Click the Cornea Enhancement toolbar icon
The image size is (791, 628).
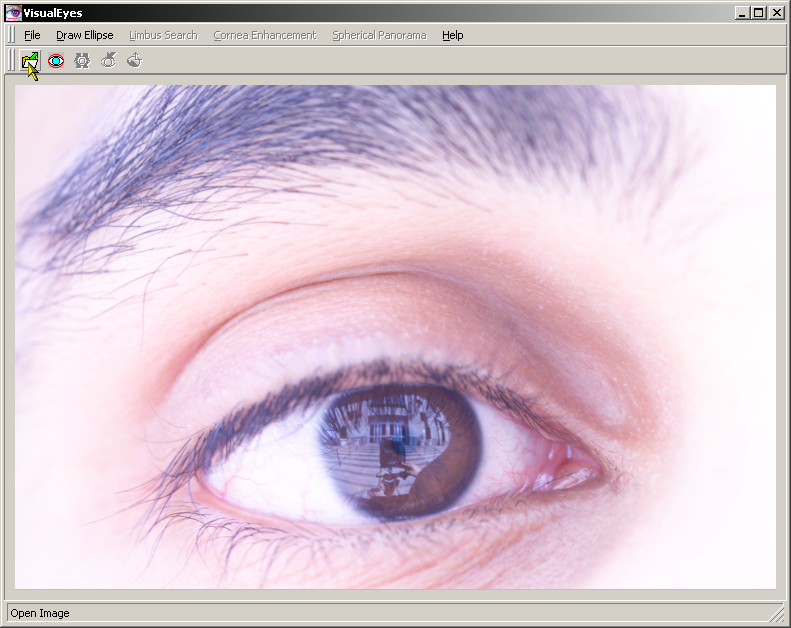108,61
